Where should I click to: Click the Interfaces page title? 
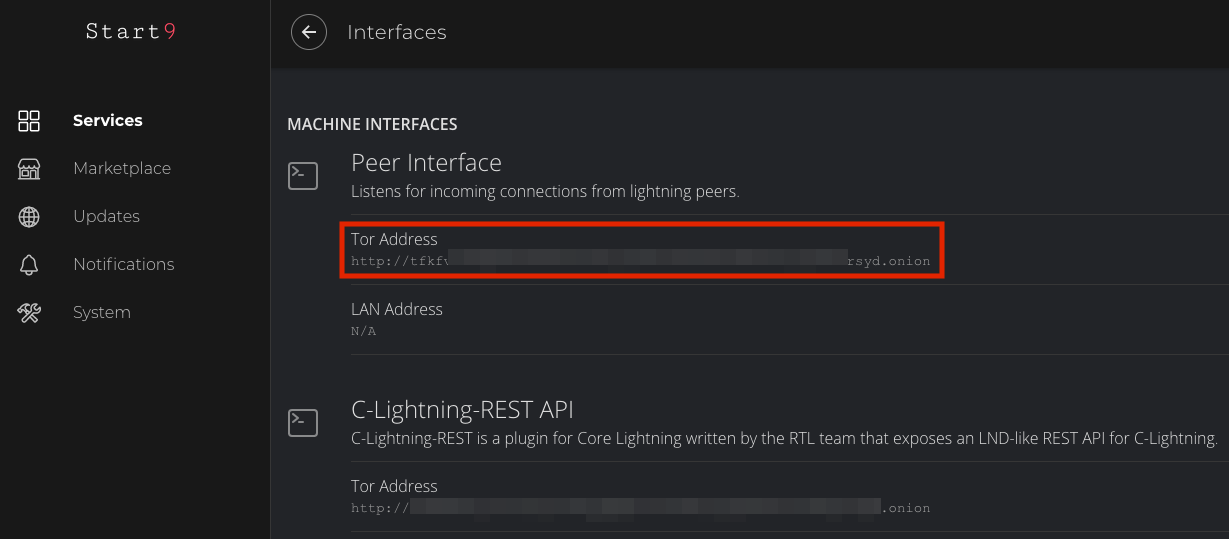pyautogui.click(x=396, y=32)
